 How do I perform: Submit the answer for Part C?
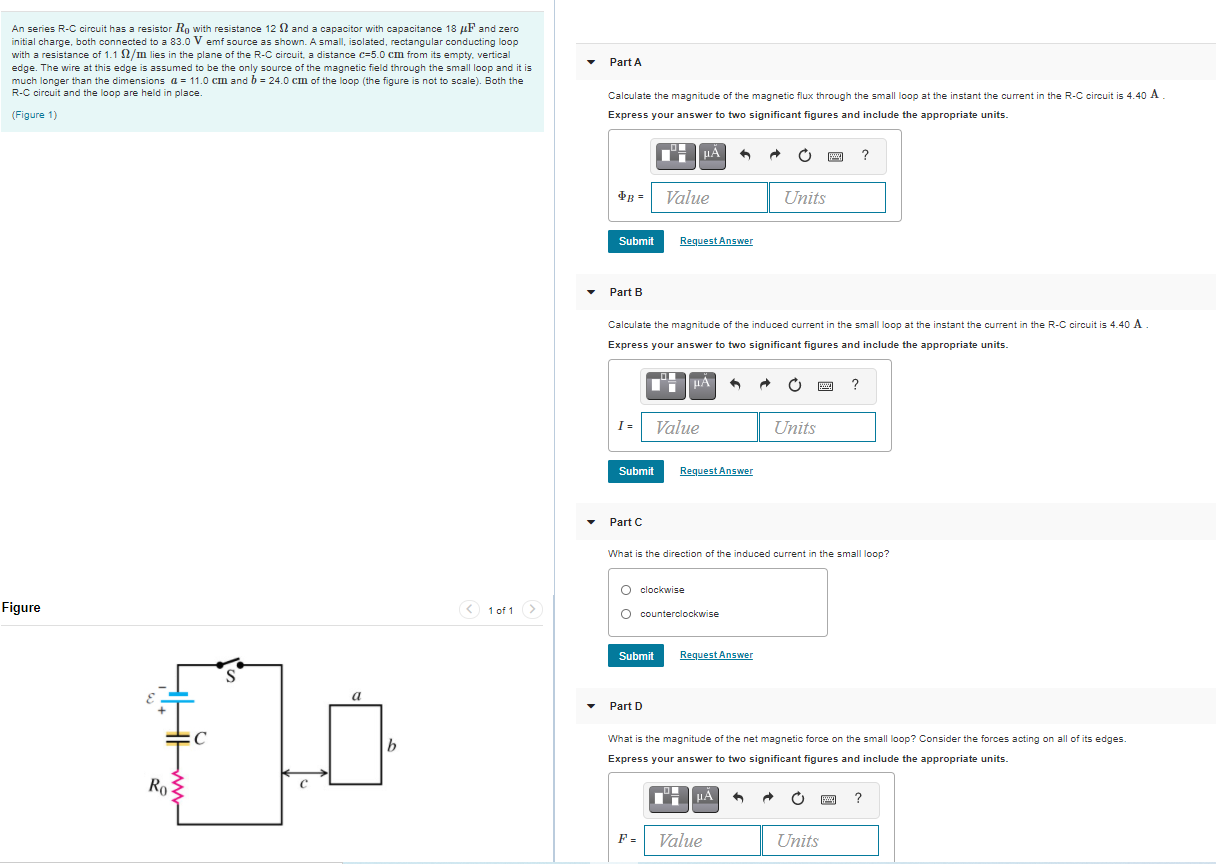635,655
